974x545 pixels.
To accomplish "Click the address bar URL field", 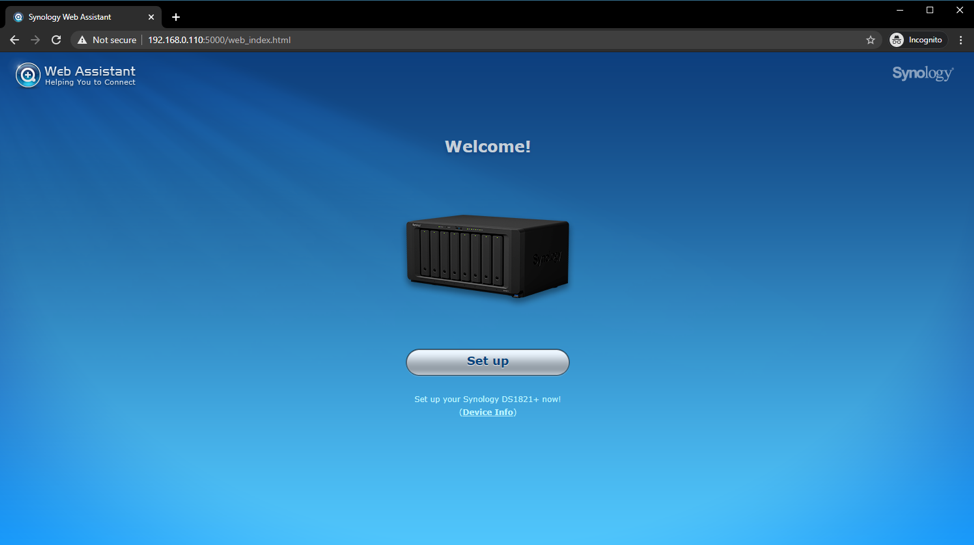I will [x=400, y=40].
